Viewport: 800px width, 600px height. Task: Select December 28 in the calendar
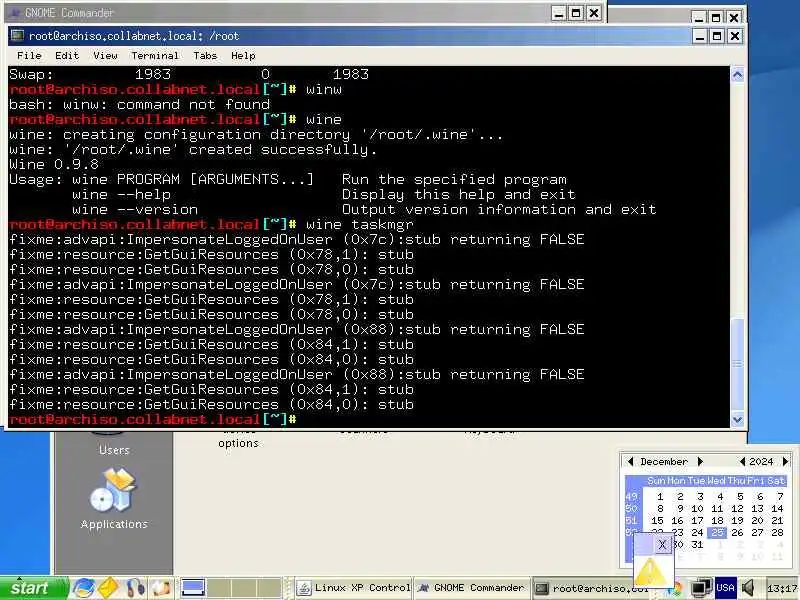pos(777,532)
